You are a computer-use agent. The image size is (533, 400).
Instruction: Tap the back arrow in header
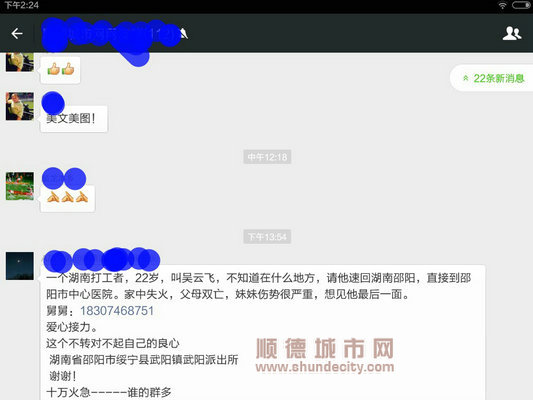[x=17, y=33]
